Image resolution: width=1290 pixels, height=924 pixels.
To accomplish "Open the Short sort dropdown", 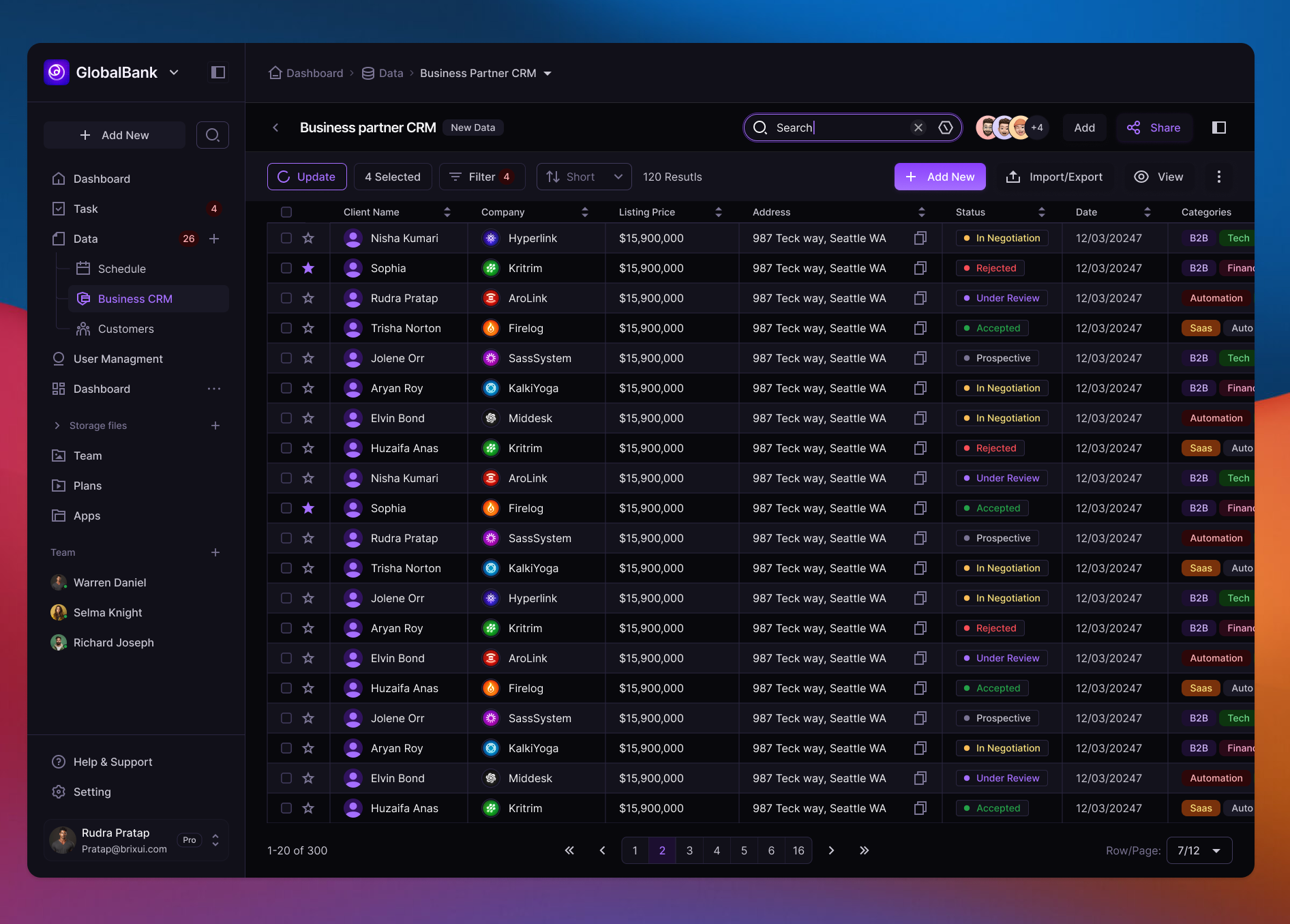I will coord(584,177).
